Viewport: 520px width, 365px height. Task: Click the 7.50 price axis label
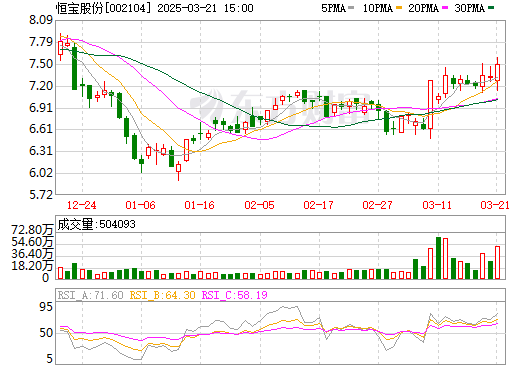click(41, 64)
